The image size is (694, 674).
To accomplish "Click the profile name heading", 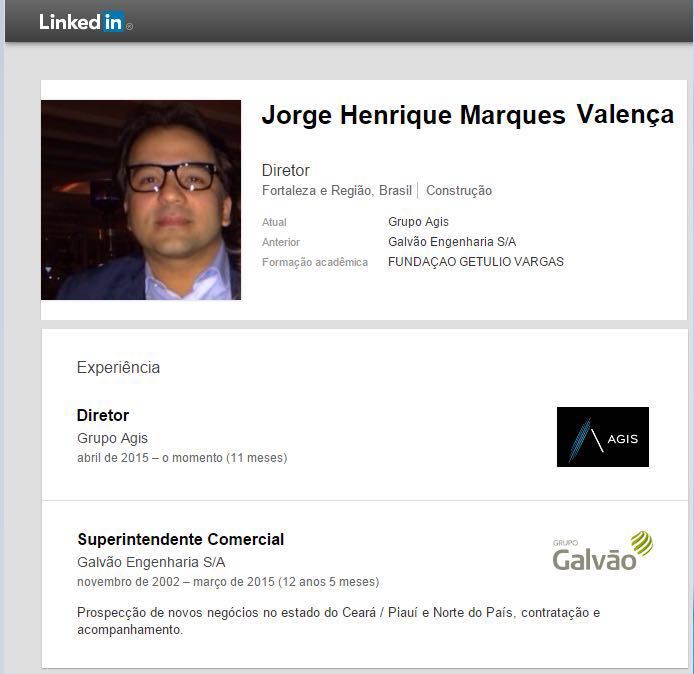I will [468, 115].
